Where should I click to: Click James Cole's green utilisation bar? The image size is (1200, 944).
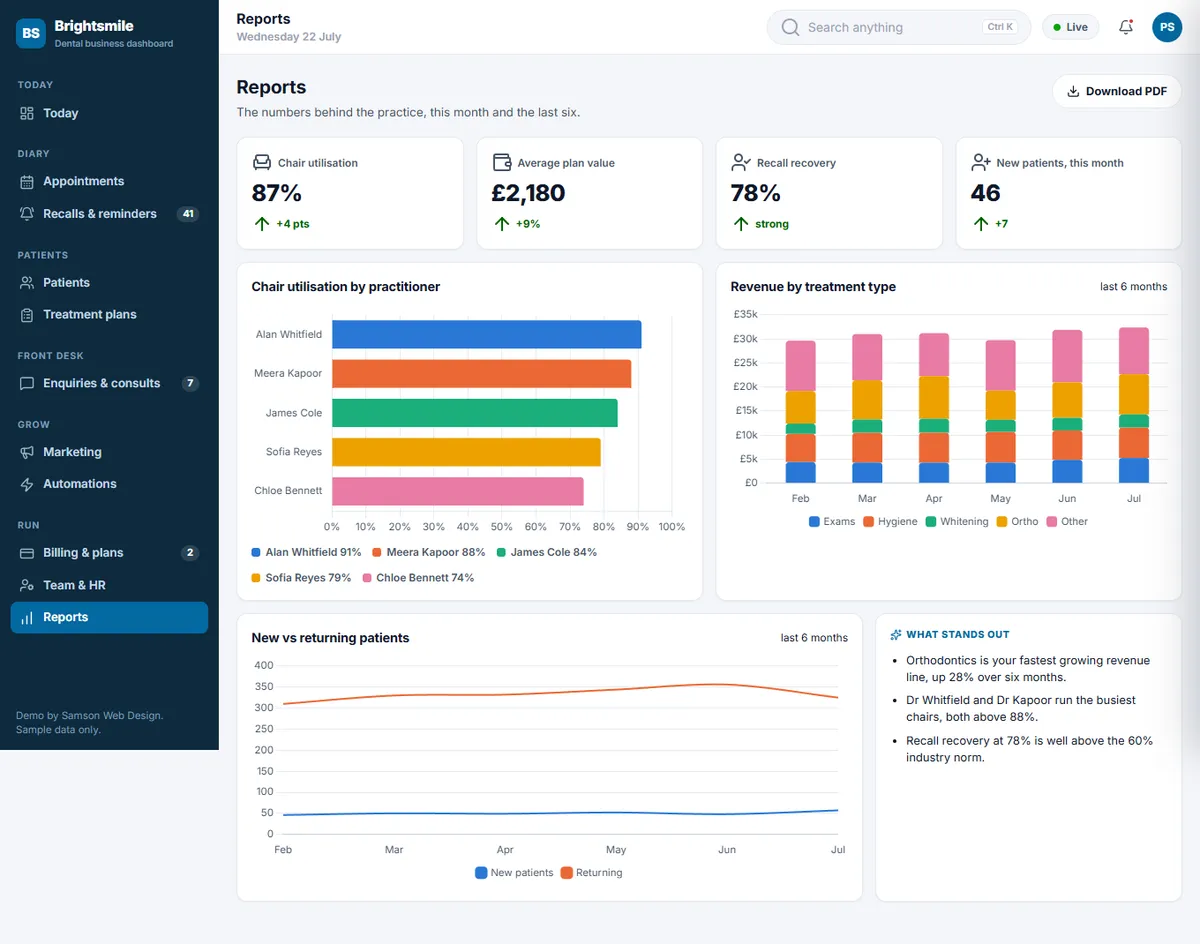point(474,413)
